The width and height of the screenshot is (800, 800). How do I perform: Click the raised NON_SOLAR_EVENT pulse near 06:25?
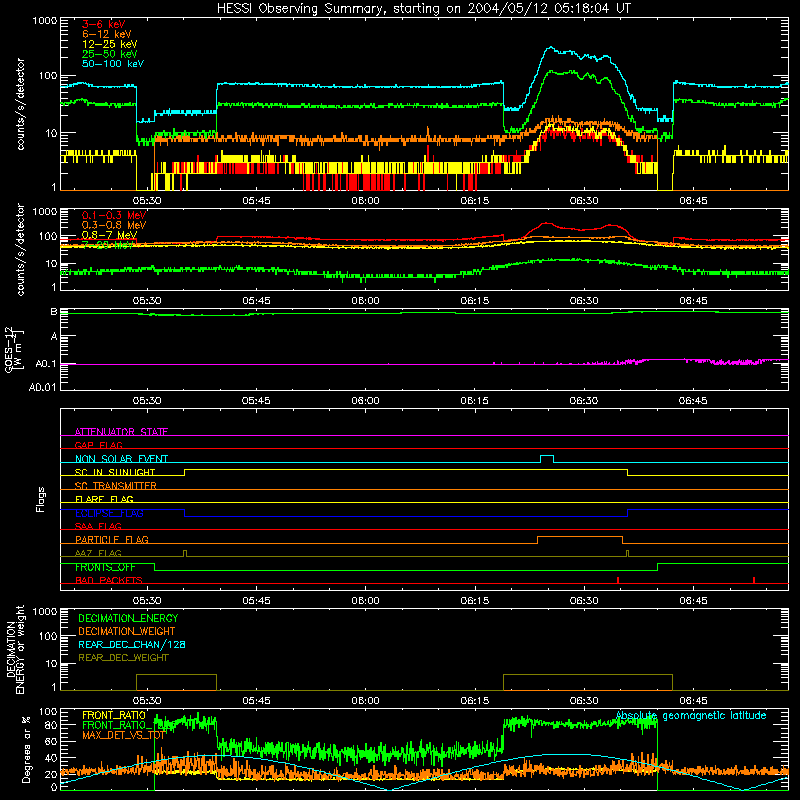547,458
